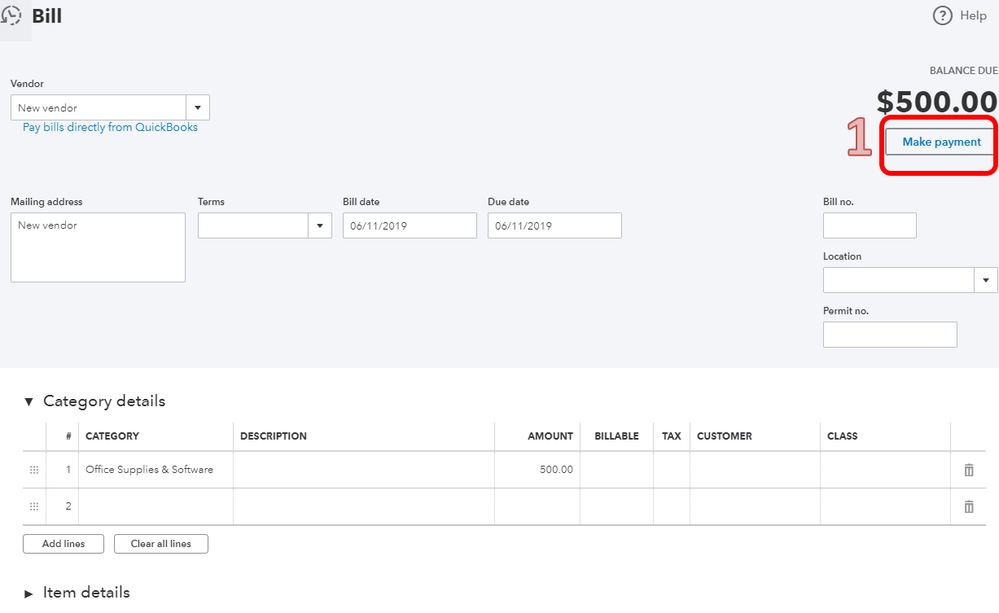Click the DESCRIPTION column header
999x613 pixels.
coord(273,436)
